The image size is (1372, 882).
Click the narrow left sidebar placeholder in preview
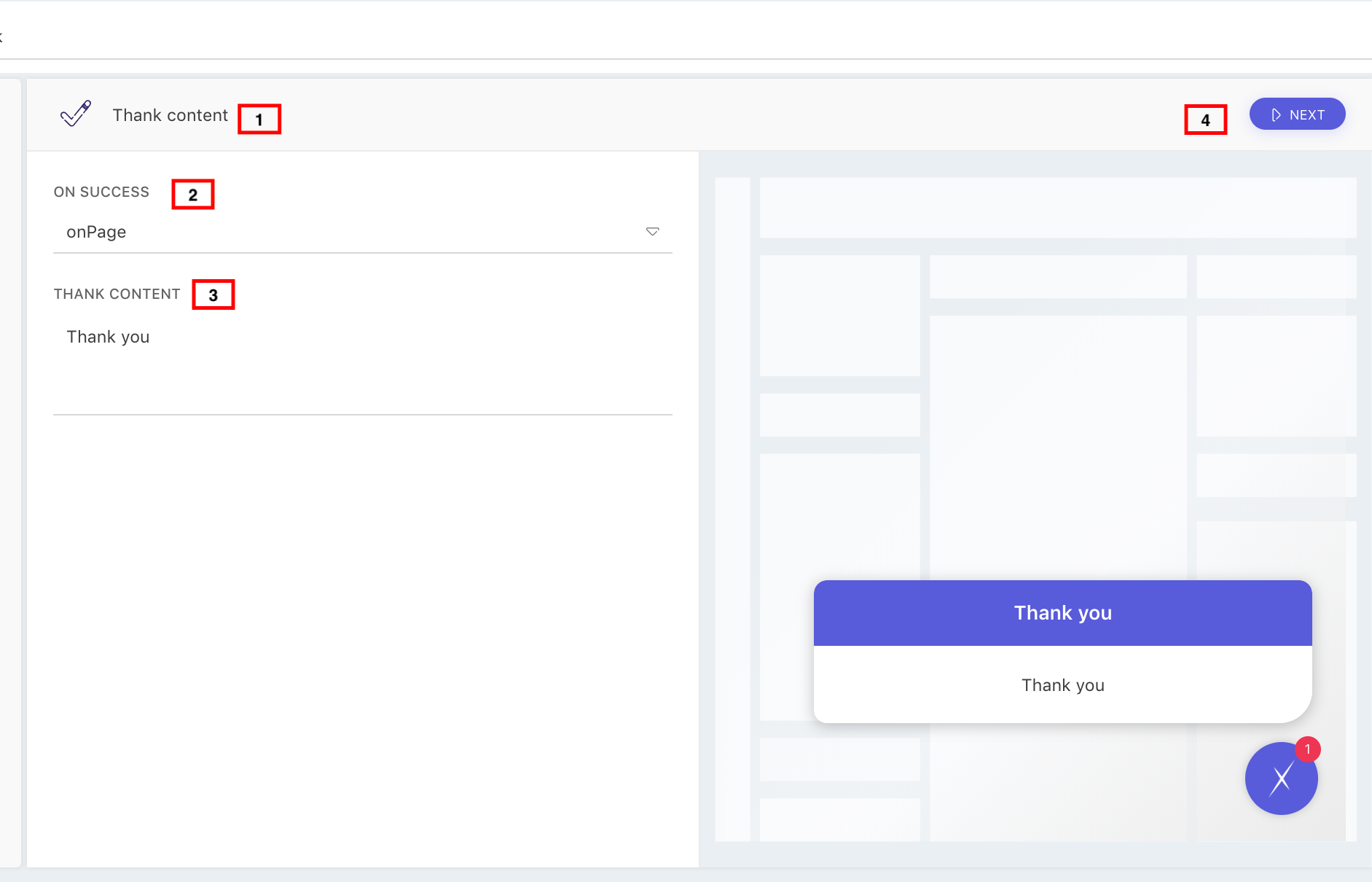click(x=732, y=509)
